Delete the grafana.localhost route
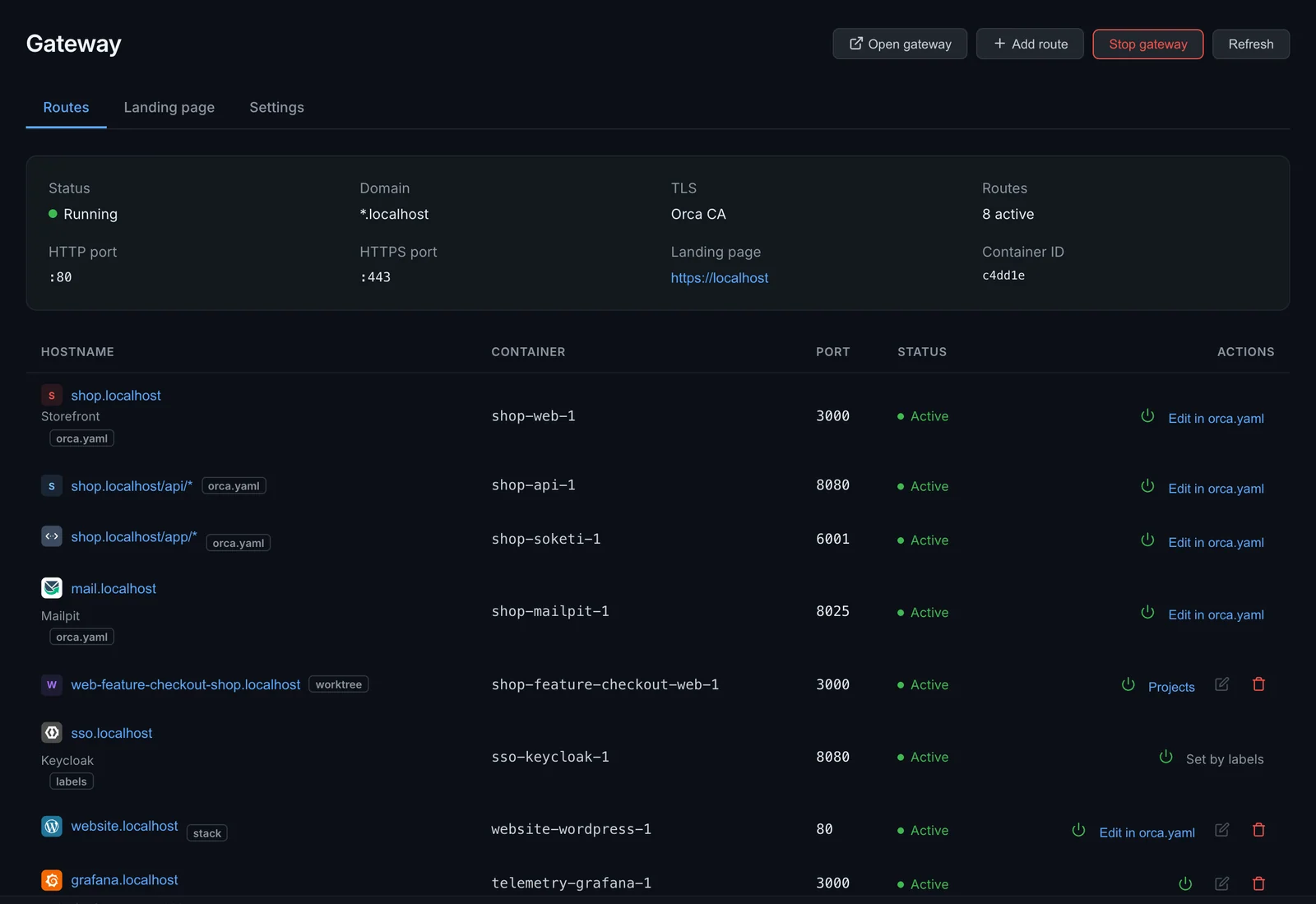The width and height of the screenshot is (1316, 904). tap(1258, 883)
